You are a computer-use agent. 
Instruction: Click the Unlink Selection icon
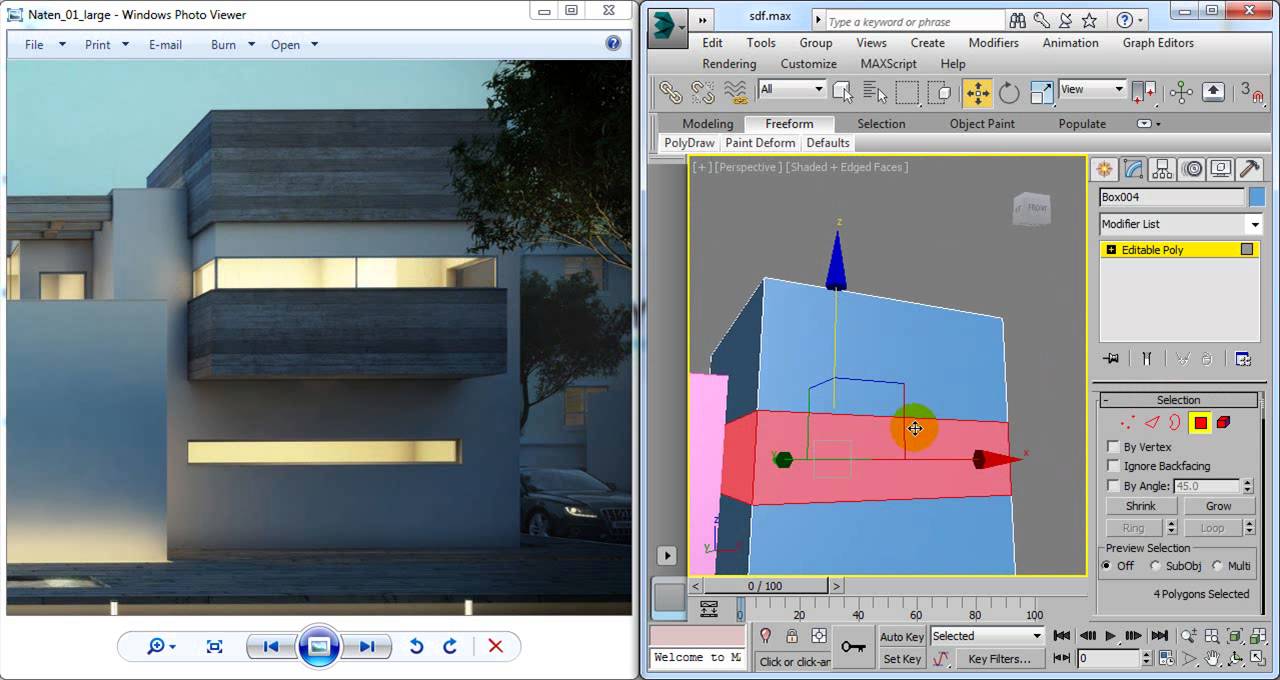click(703, 92)
